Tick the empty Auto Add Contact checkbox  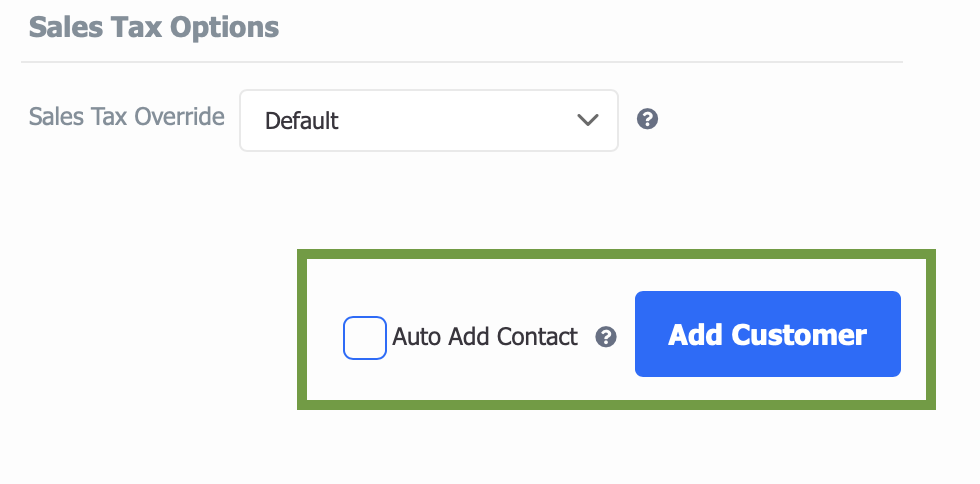pyautogui.click(x=364, y=338)
